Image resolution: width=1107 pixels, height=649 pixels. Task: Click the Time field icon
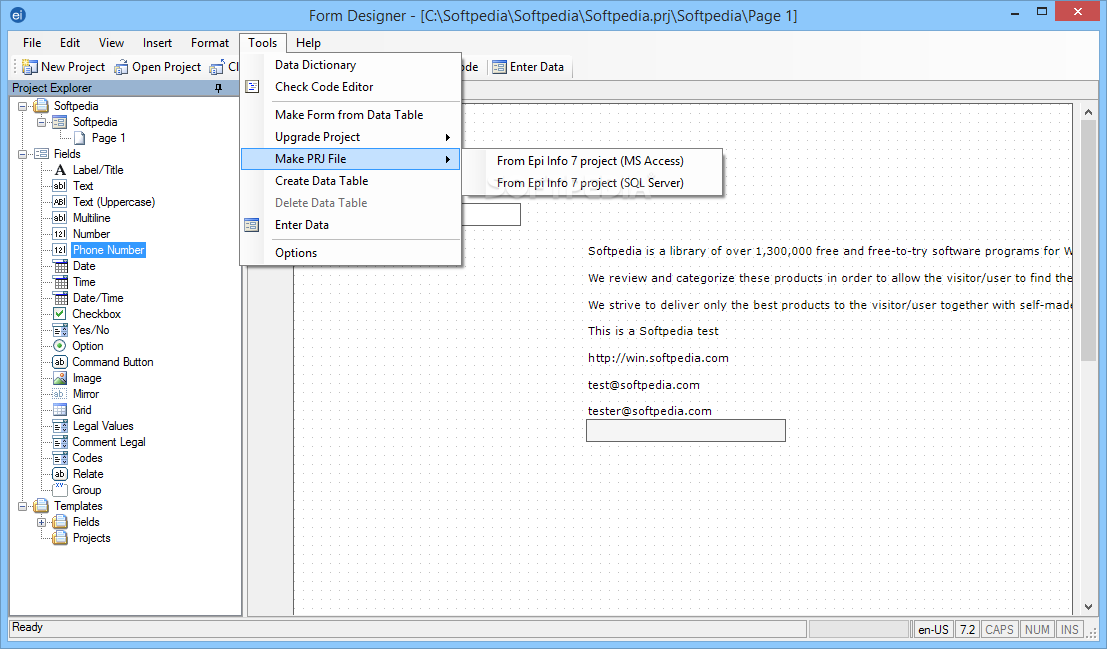click(x=61, y=282)
